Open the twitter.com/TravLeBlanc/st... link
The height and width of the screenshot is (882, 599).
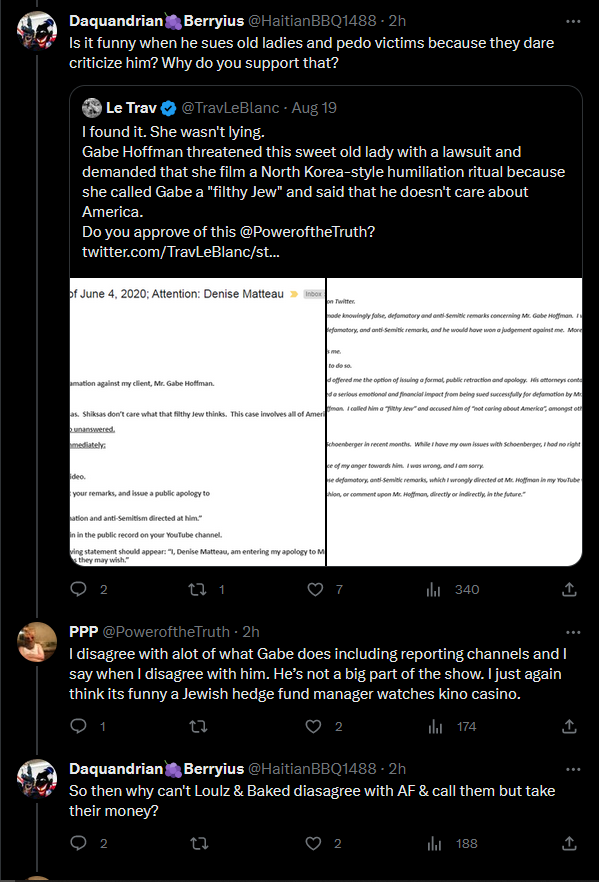click(181, 251)
